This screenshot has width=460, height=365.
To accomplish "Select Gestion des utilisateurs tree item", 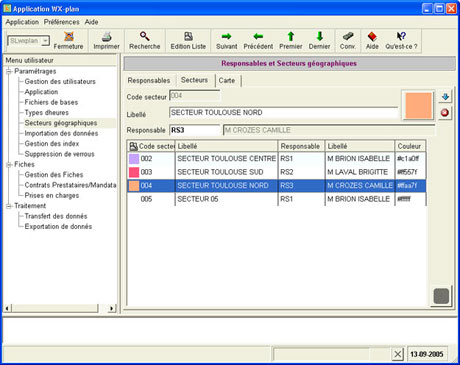I will tap(60, 81).
